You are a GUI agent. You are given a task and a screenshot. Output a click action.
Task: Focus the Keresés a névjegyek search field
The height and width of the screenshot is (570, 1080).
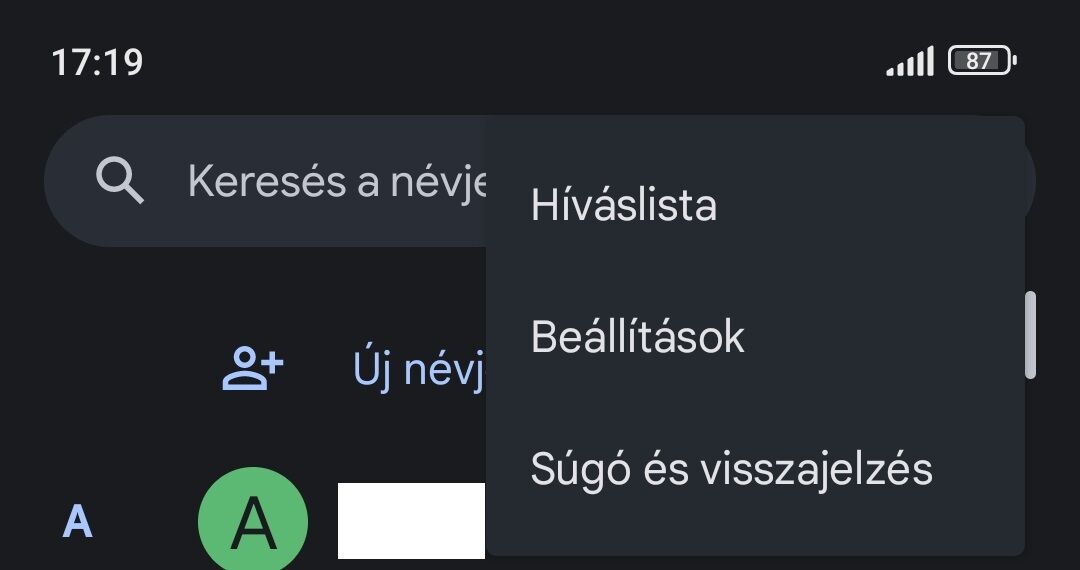coord(265,181)
